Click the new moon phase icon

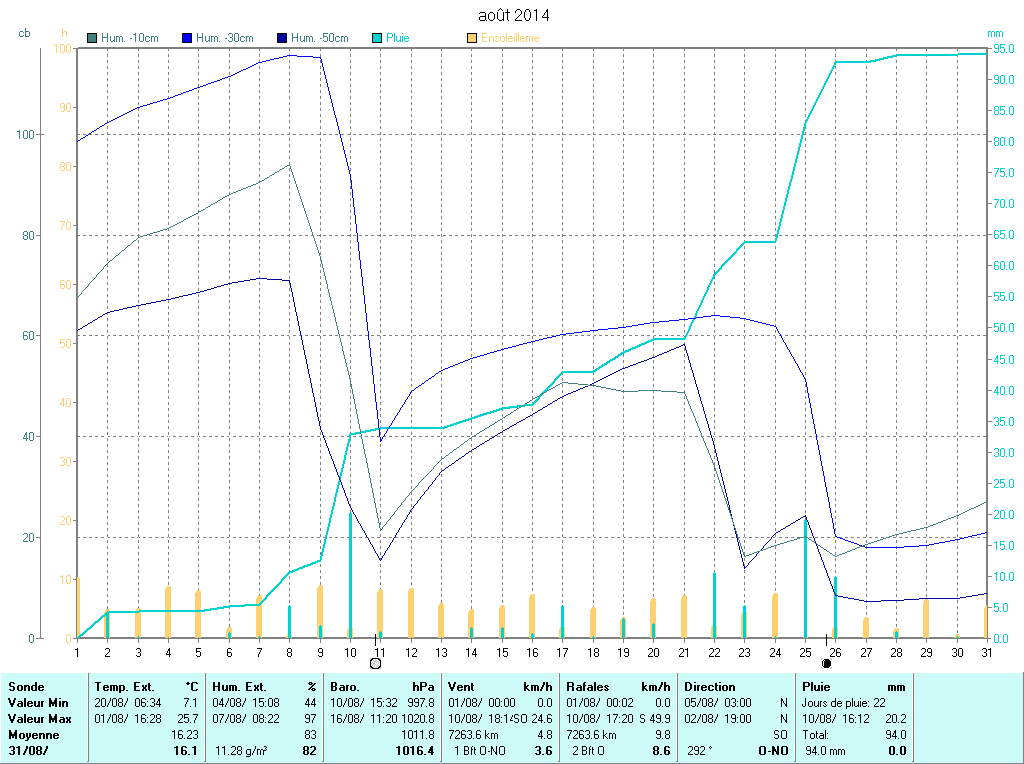click(826, 663)
